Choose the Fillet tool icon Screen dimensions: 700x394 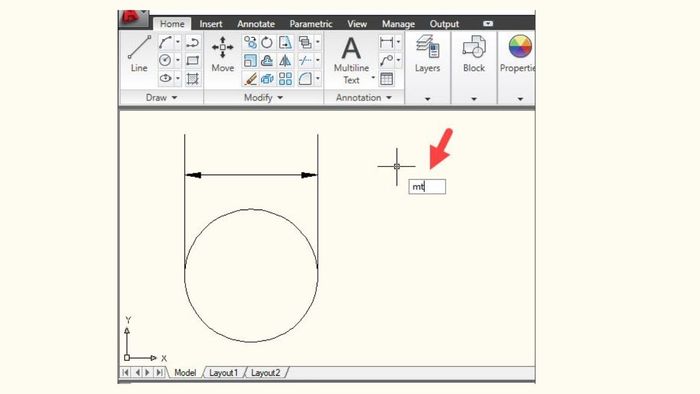(x=305, y=79)
